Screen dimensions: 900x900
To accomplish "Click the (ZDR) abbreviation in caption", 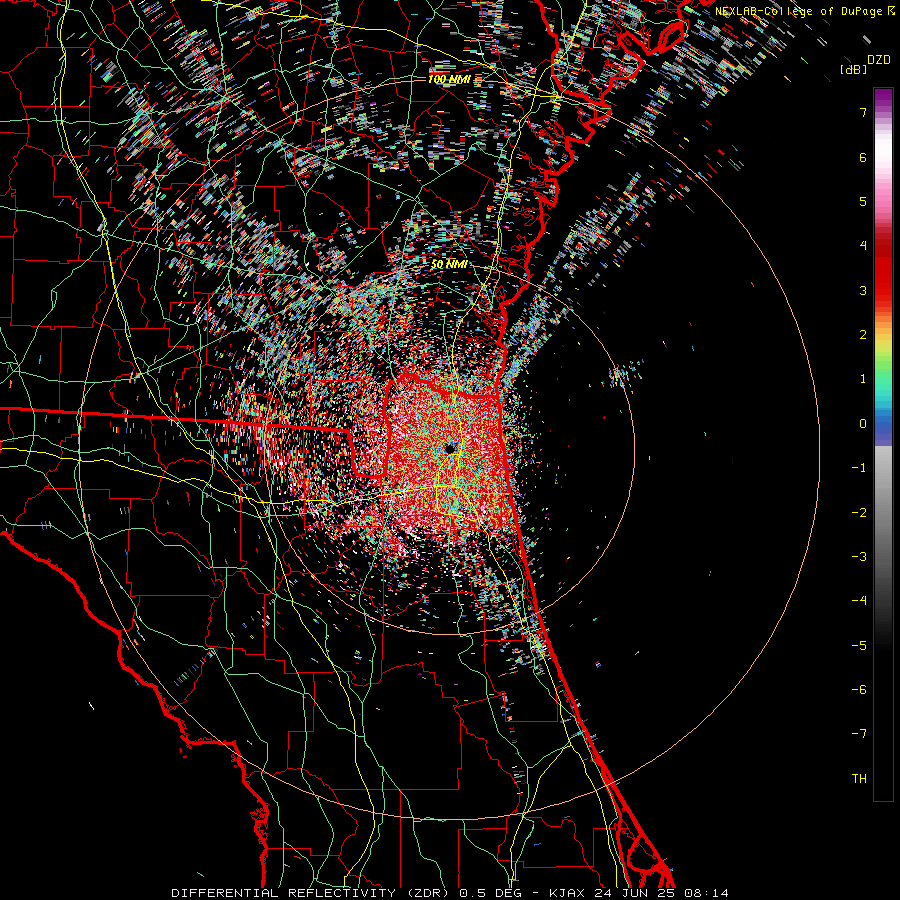I will (x=428, y=893).
